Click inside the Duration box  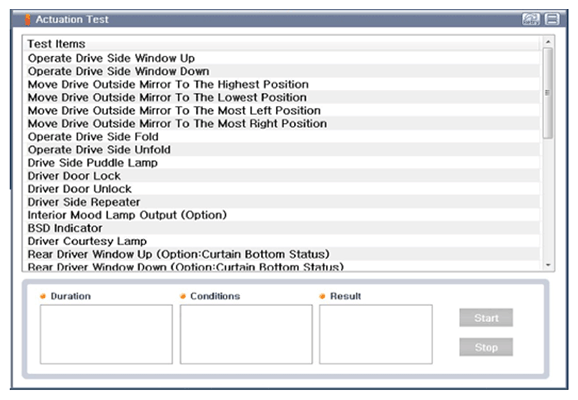pyautogui.click(x=106, y=334)
